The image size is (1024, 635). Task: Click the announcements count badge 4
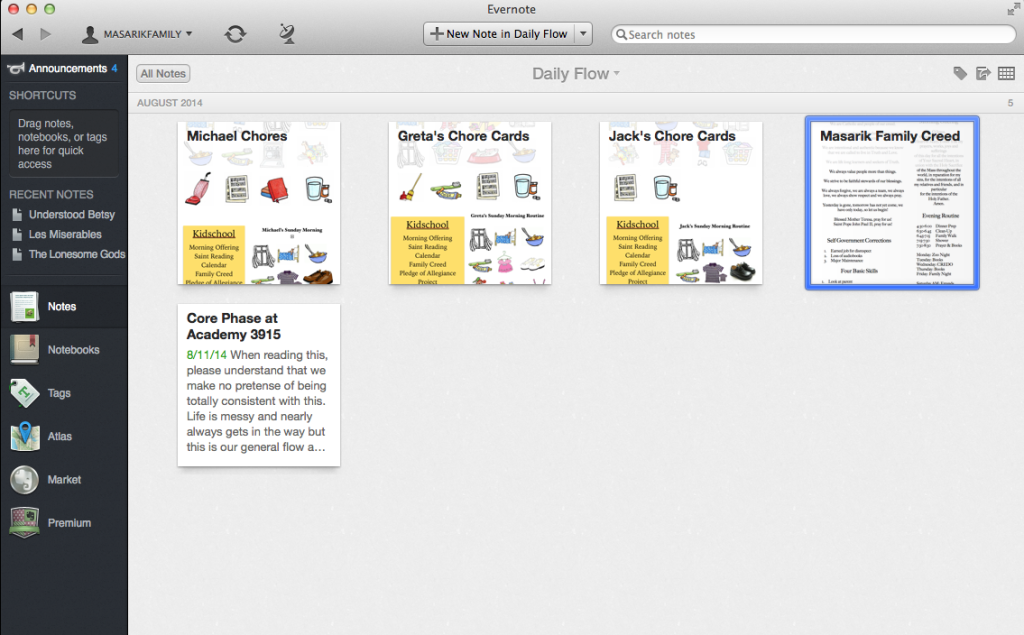tap(114, 68)
